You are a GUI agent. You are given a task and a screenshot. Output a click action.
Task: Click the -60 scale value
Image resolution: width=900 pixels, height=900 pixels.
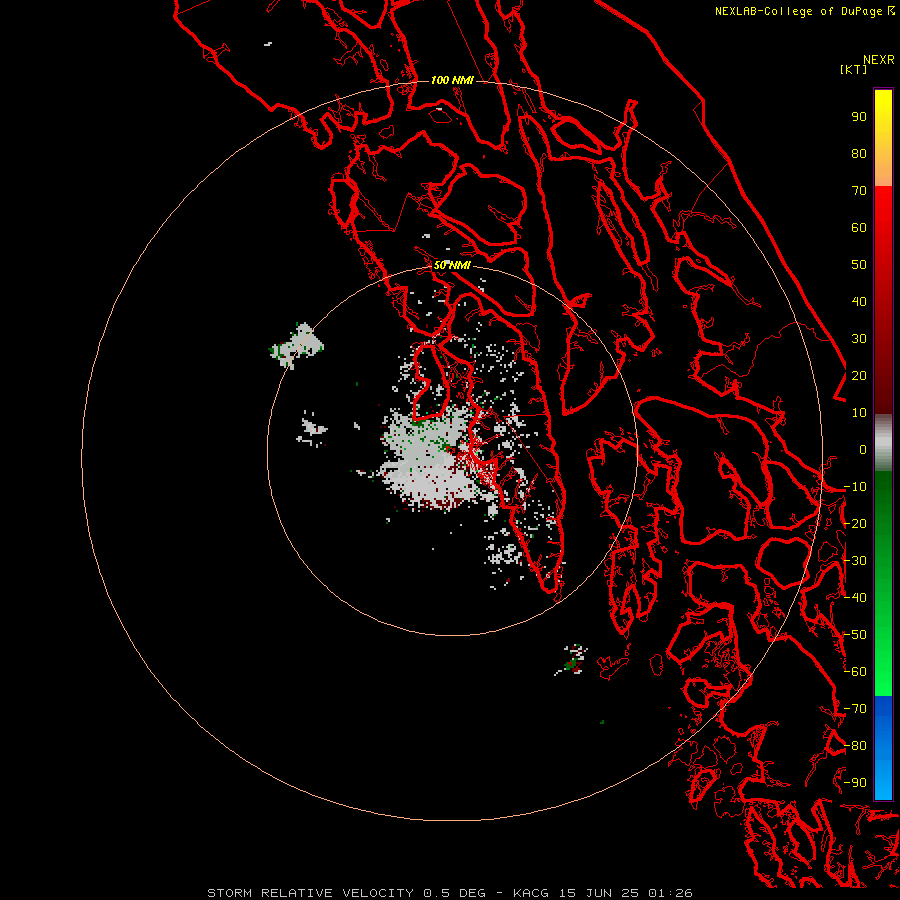(855, 672)
